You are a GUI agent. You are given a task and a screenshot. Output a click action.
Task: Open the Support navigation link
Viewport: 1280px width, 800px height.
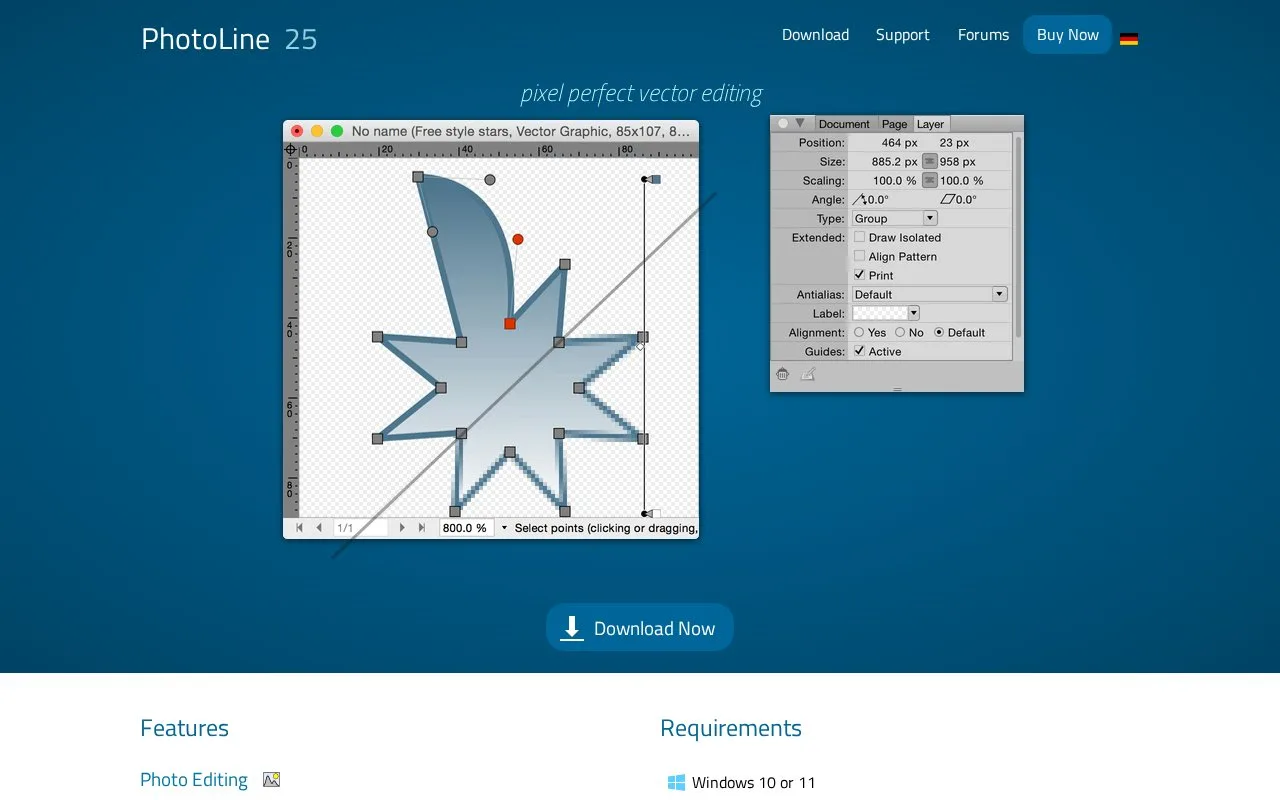903,35
